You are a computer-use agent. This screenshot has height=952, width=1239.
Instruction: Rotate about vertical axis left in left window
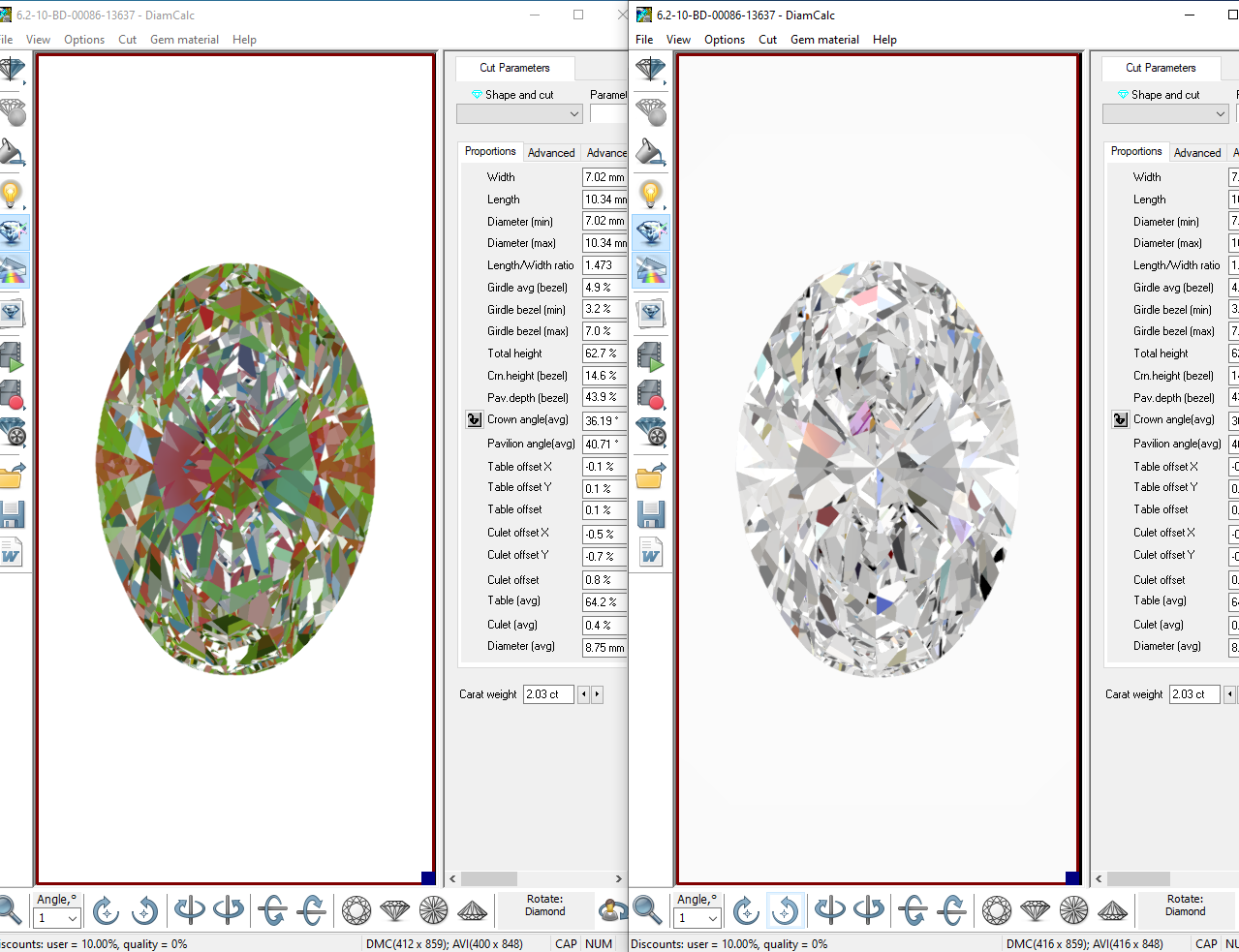click(189, 910)
